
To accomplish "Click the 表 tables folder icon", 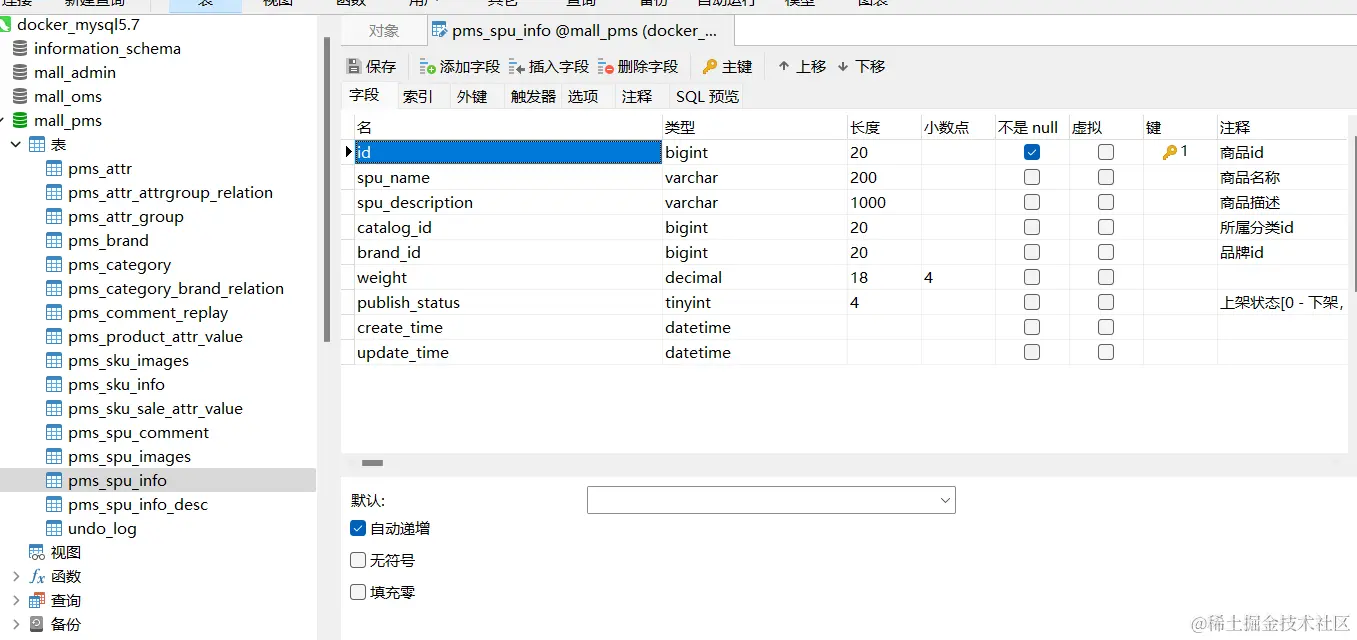I will [37, 144].
